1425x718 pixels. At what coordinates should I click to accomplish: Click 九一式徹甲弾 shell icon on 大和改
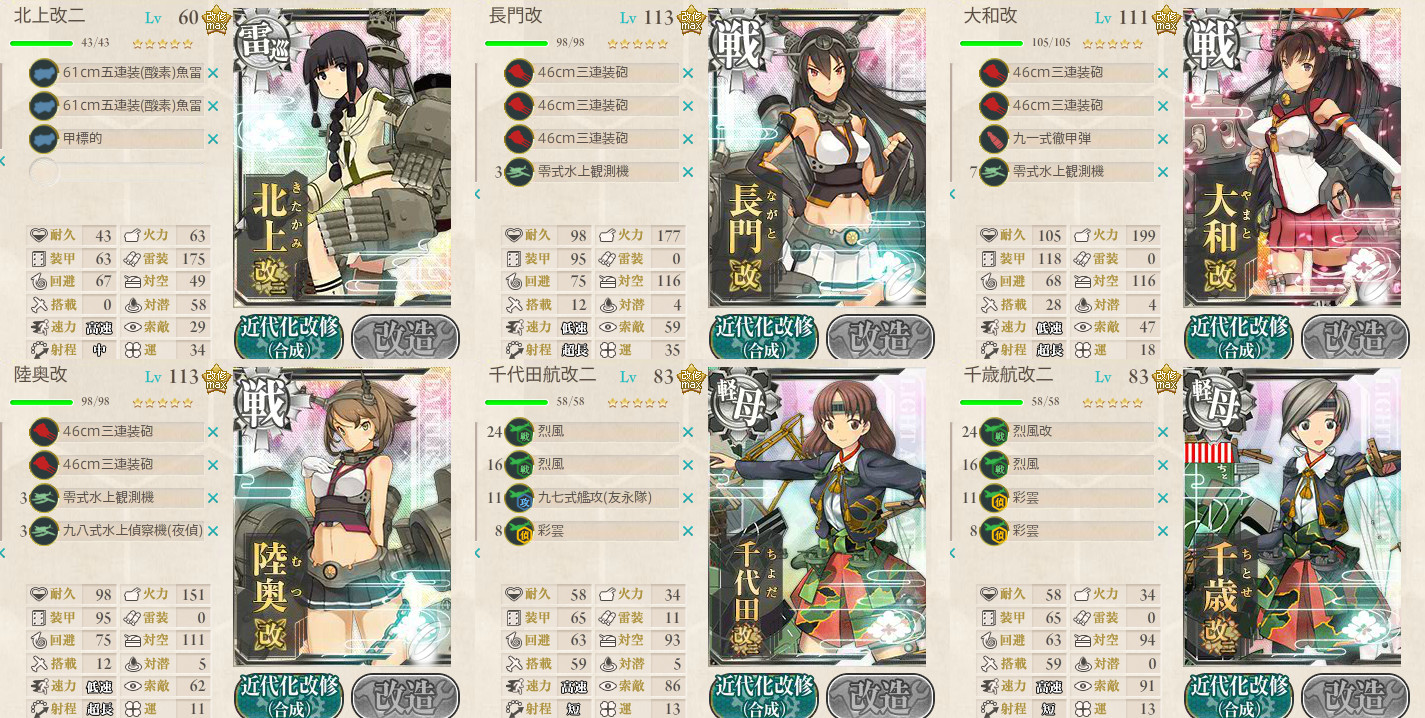click(x=994, y=138)
